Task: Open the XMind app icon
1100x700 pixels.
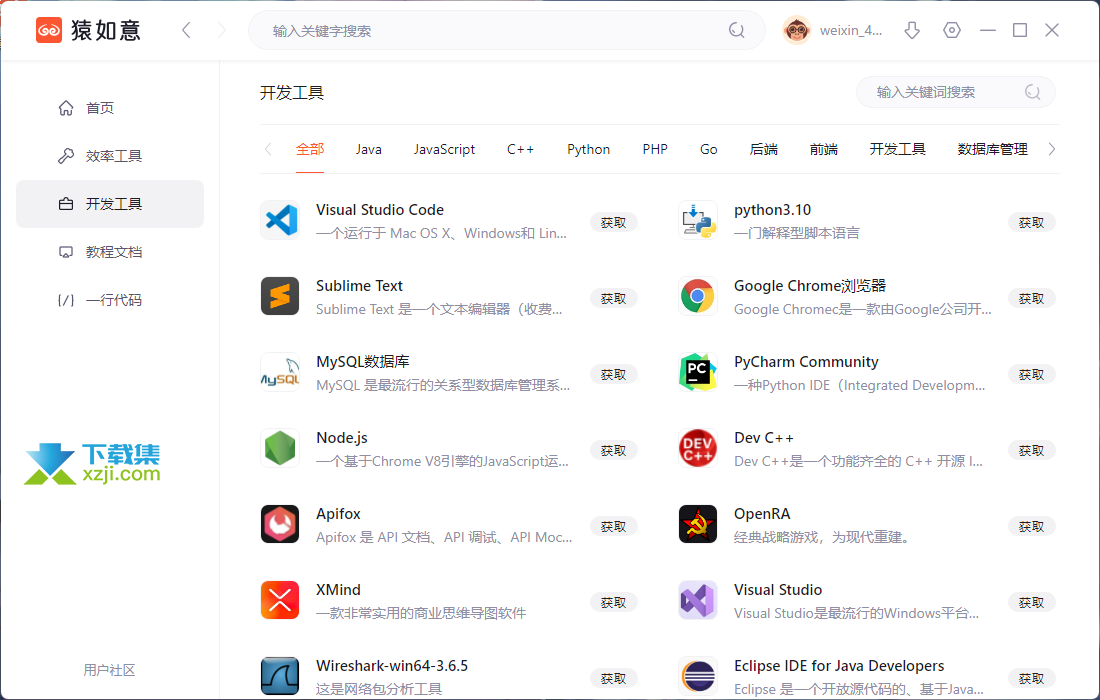Action: tap(280, 600)
